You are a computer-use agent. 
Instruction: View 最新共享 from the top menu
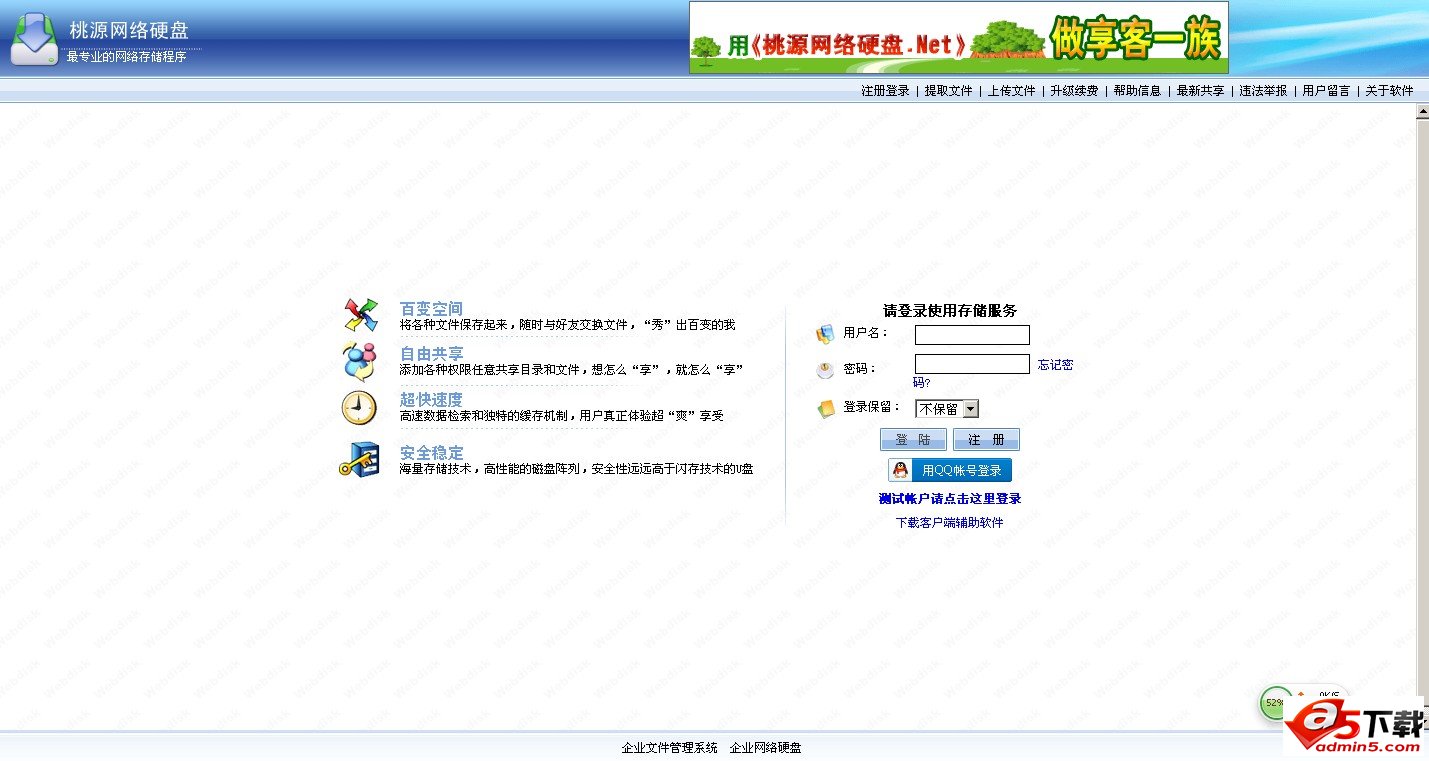pos(1200,91)
